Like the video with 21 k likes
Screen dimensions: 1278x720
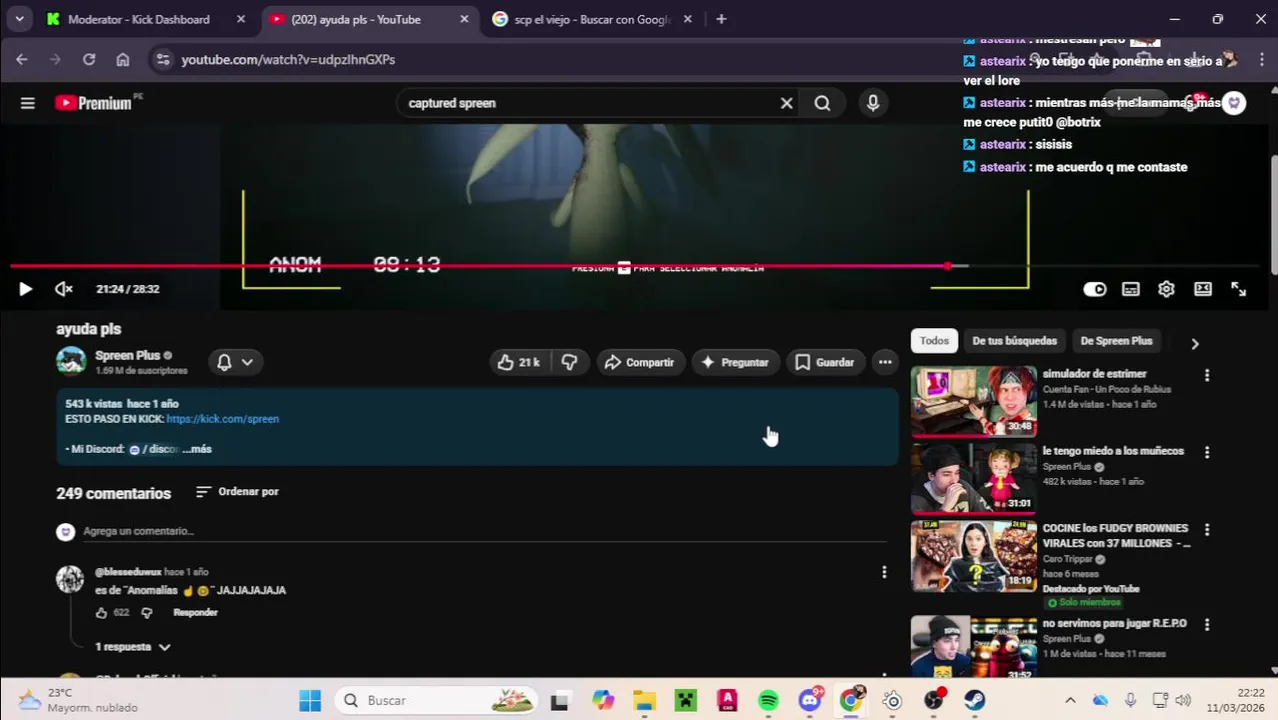(x=518, y=362)
